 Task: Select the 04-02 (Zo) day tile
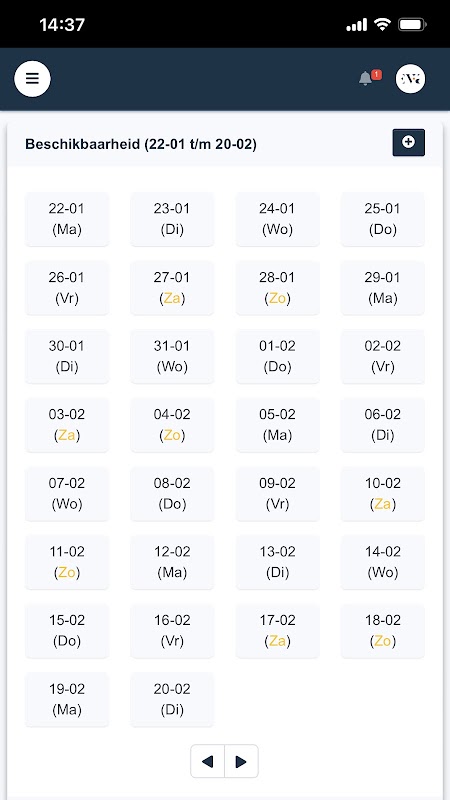(172, 425)
